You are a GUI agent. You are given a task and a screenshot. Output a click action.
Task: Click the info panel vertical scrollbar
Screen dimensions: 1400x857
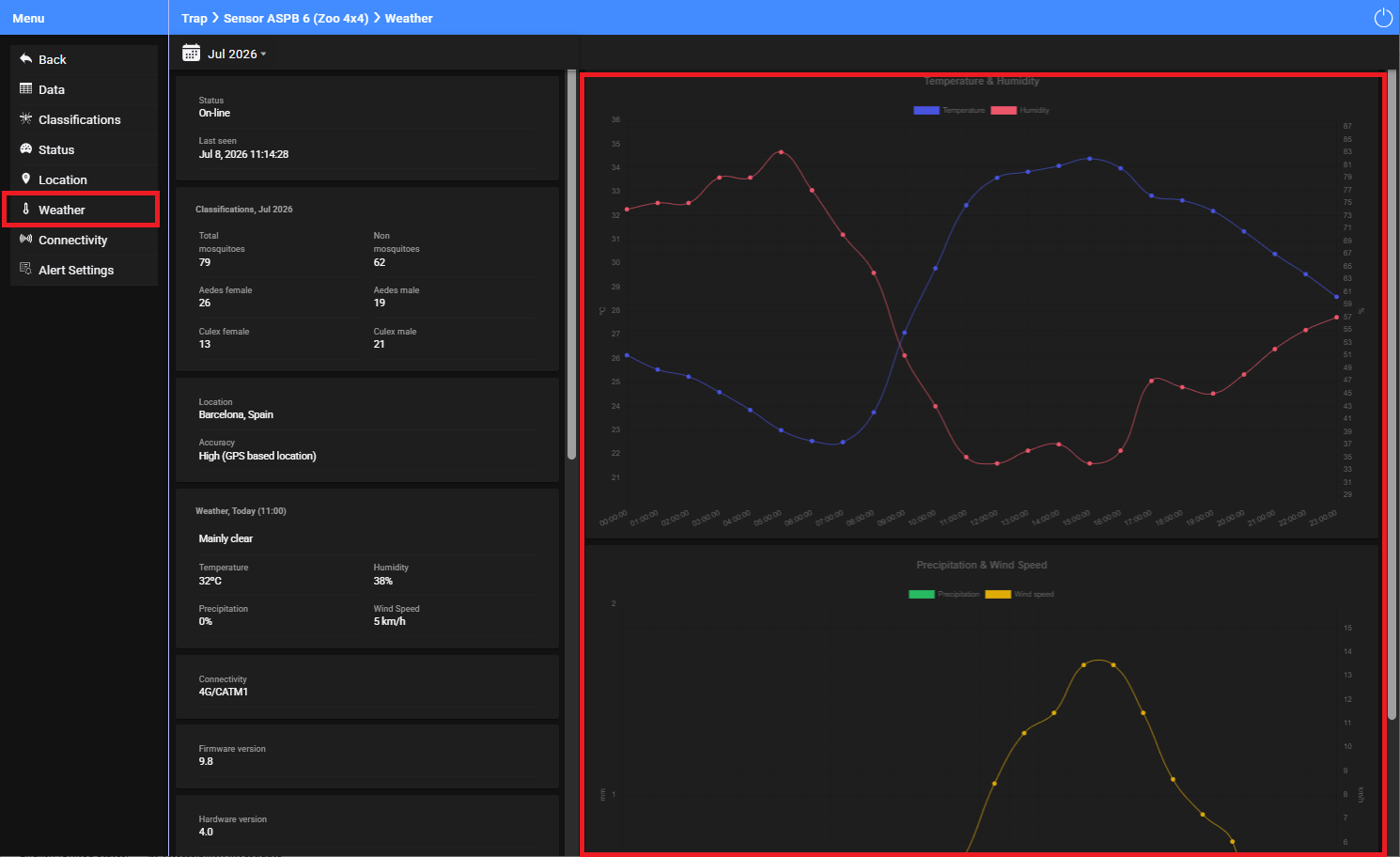coord(571,265)
